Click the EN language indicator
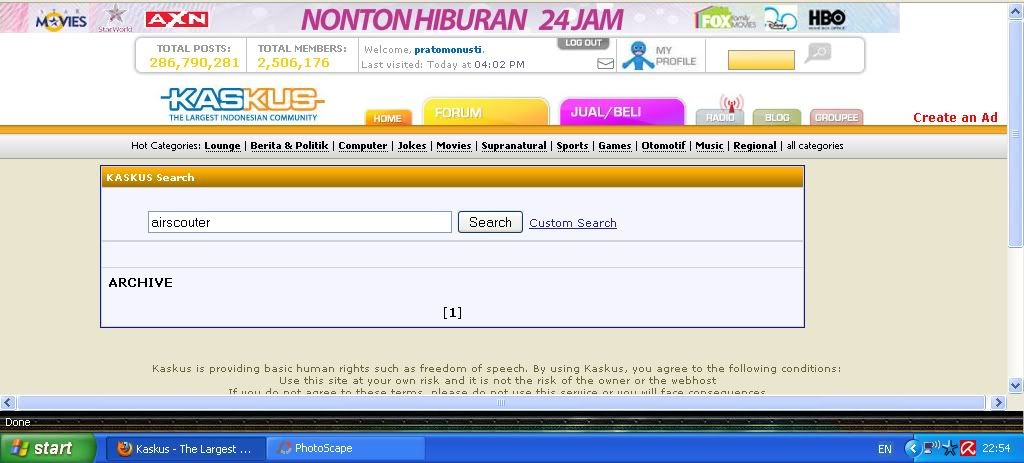 [x=884, y=449]
